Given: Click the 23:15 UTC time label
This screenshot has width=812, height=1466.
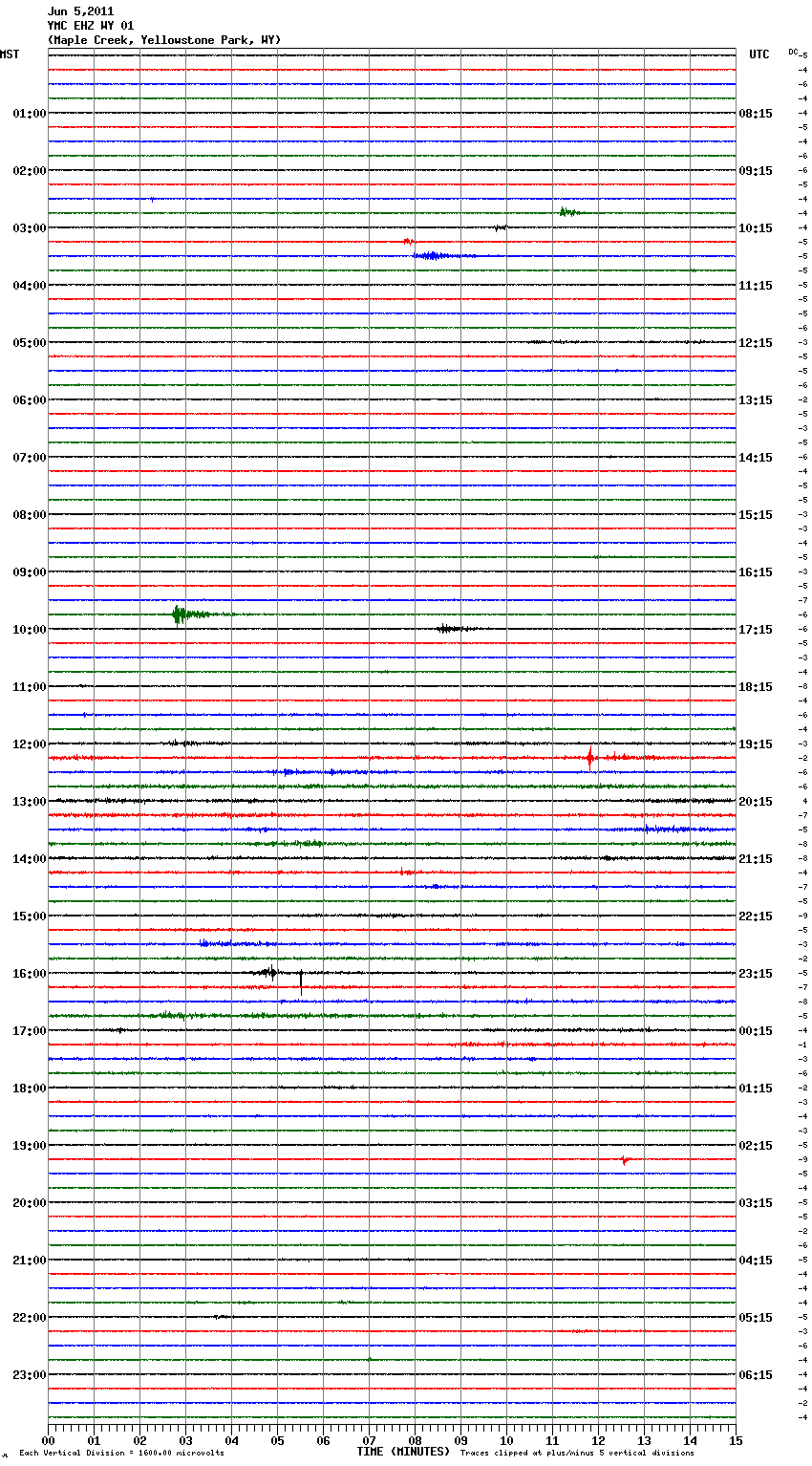Looking at the screenshot, I should coord(756,974).
